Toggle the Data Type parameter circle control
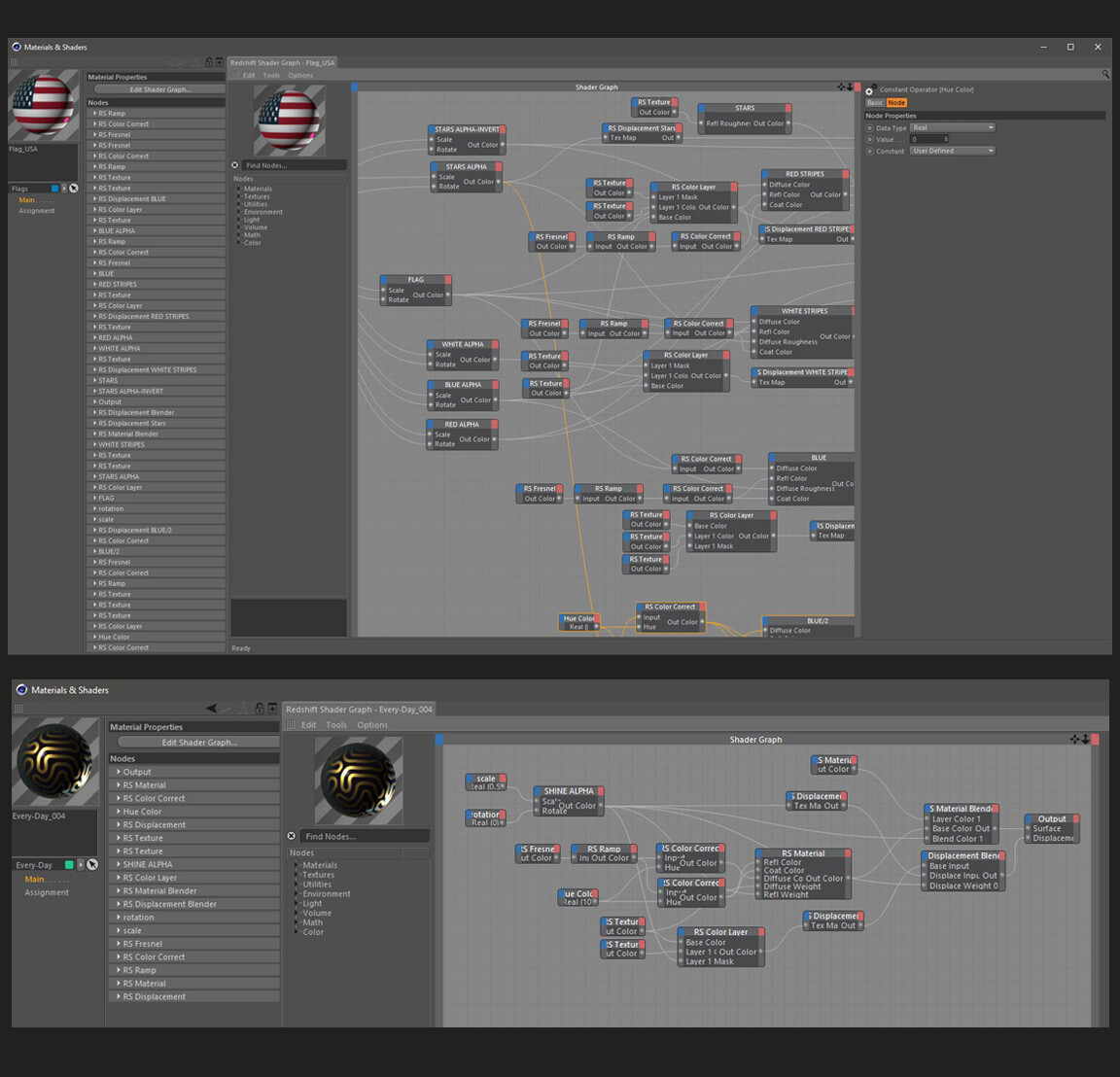 [x=869, y=126]
